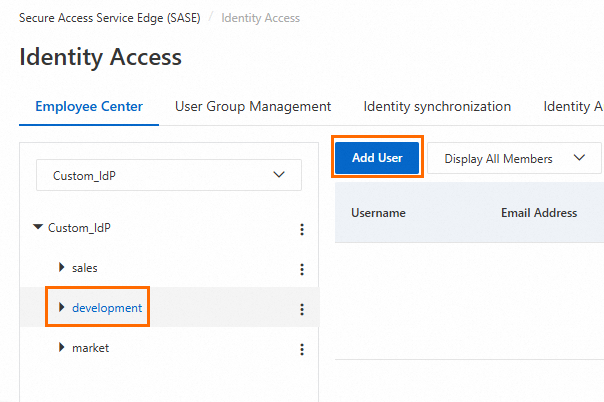Open more options menu for sales group

point(301,269)
